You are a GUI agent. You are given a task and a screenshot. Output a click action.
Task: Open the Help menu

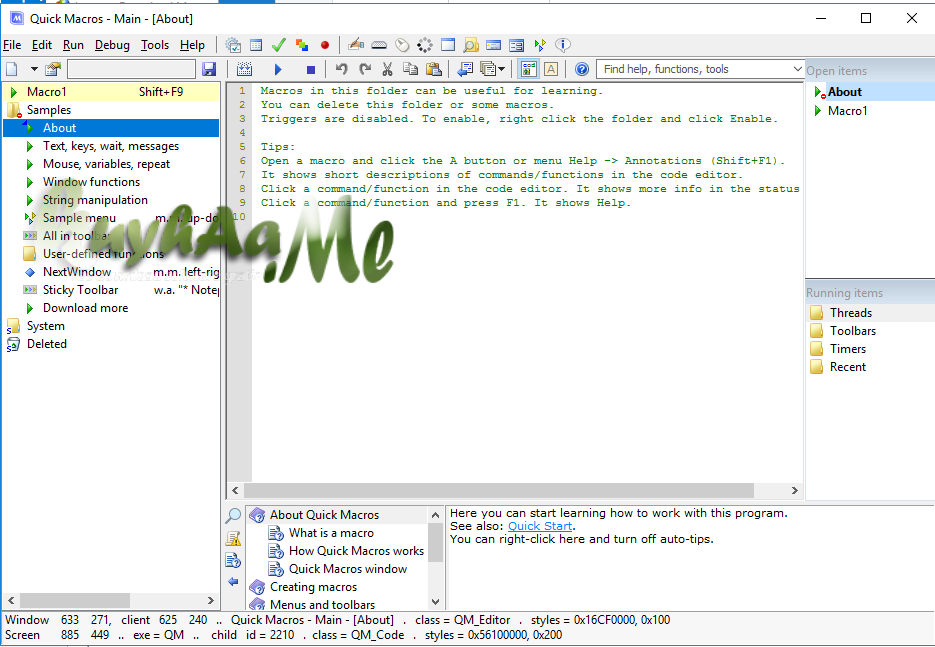[x=192, y=45]
